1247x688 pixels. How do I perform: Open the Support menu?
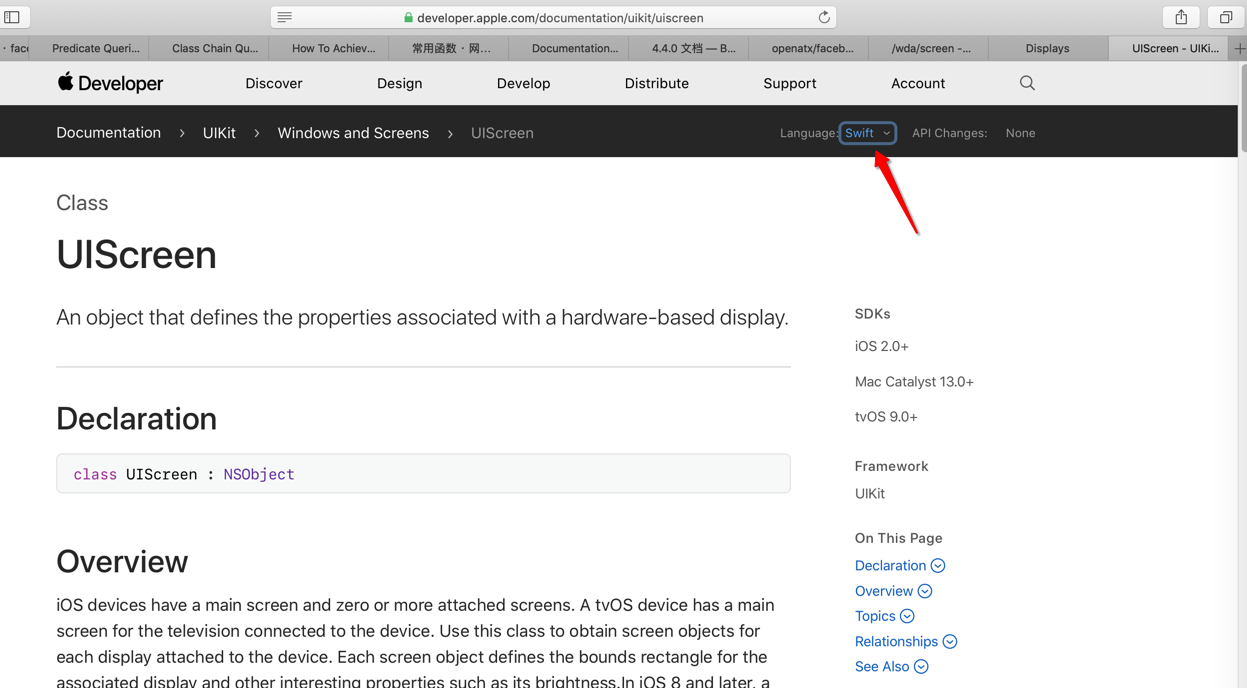(x=789, y=83)
